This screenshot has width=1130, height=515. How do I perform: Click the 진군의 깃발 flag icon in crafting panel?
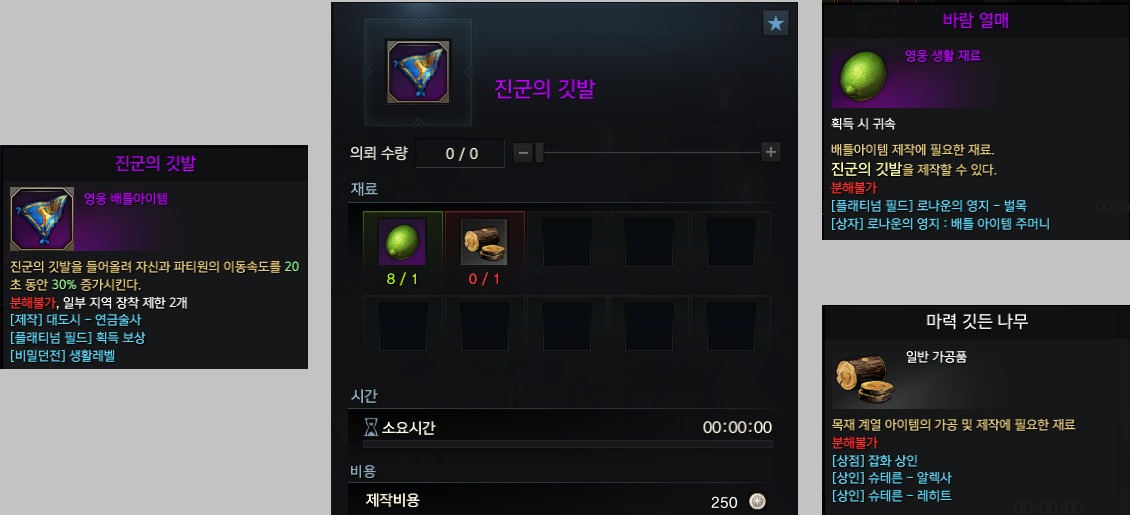click(x=419, y=72)
